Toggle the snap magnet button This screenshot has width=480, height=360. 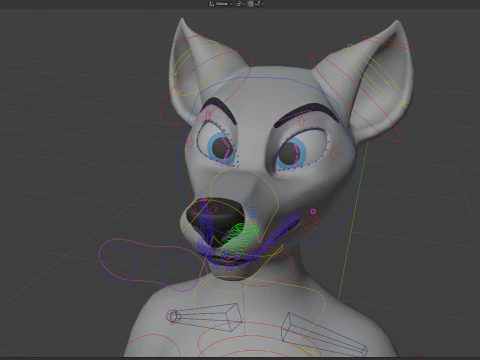pyautogui.click(x=251, y=4)
